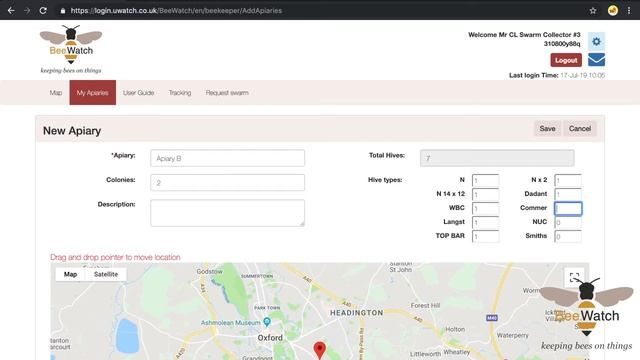
Task: Open messages via the envelope icon
Action: pos(596,60)
